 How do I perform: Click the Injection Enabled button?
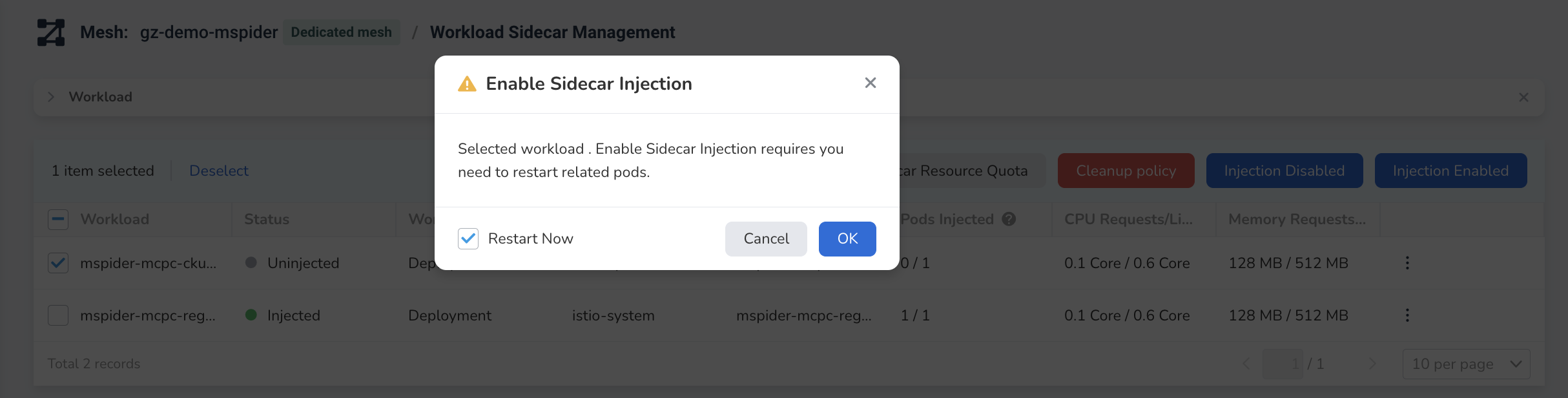tap(1450, 171)
